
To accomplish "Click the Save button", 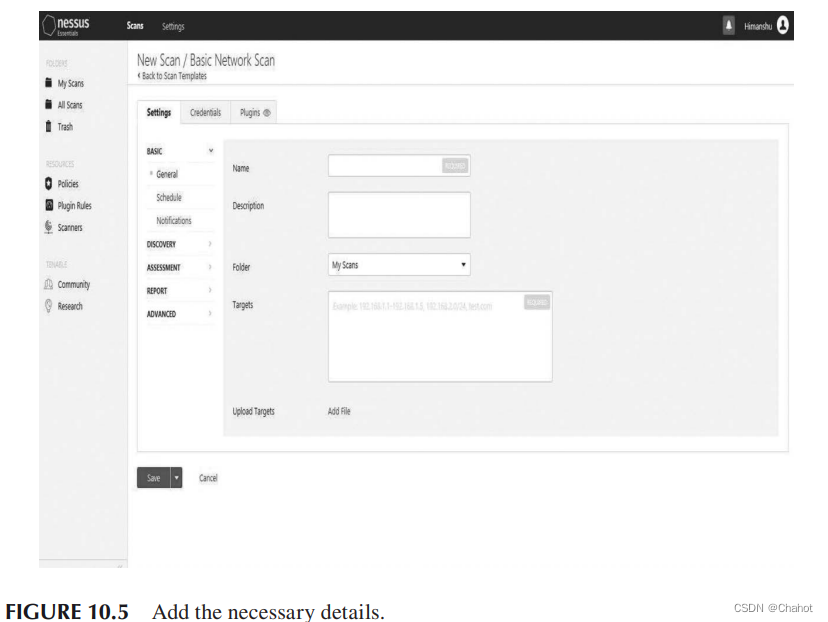I will click(x=154, y=478).
